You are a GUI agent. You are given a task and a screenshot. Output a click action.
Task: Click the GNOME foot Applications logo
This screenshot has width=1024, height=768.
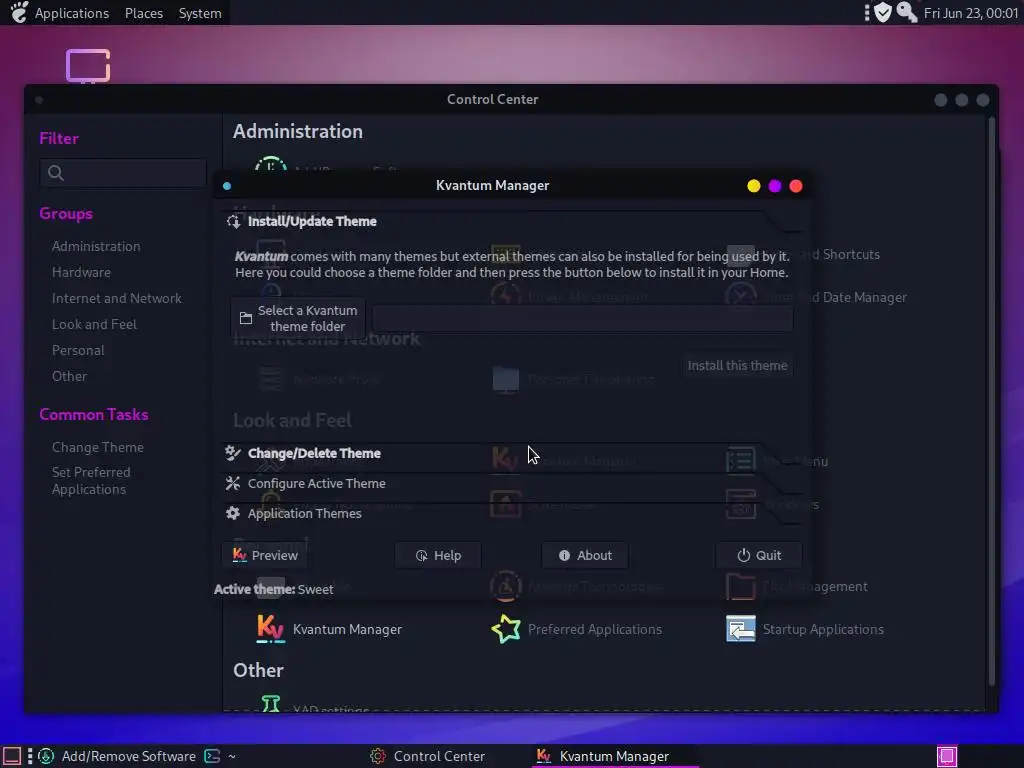pos(19,12)
